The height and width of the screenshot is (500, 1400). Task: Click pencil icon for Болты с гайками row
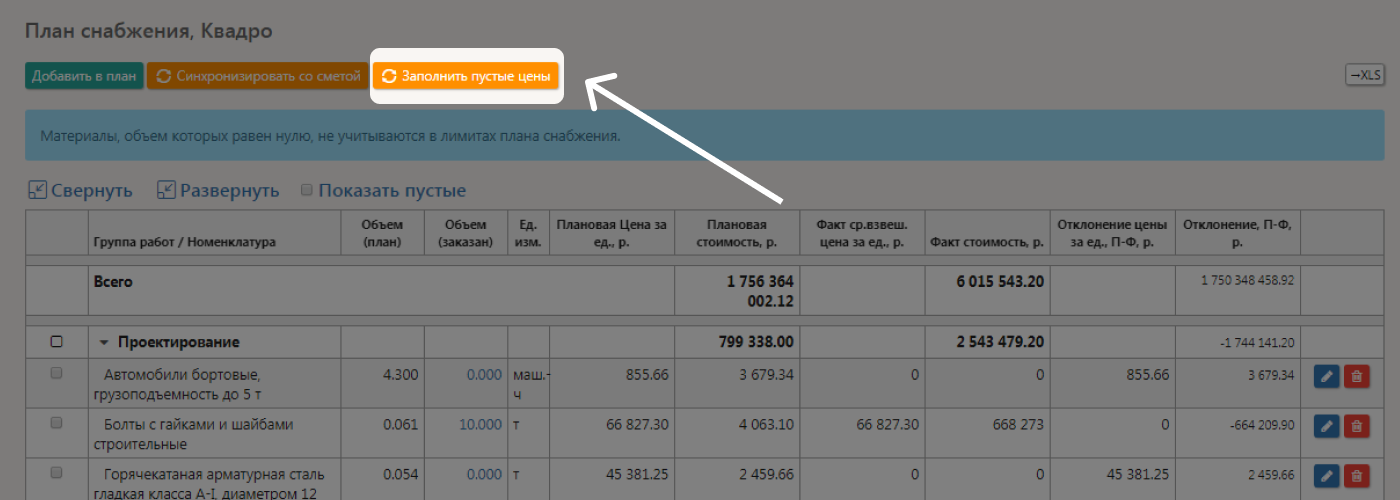point(1326,426)
